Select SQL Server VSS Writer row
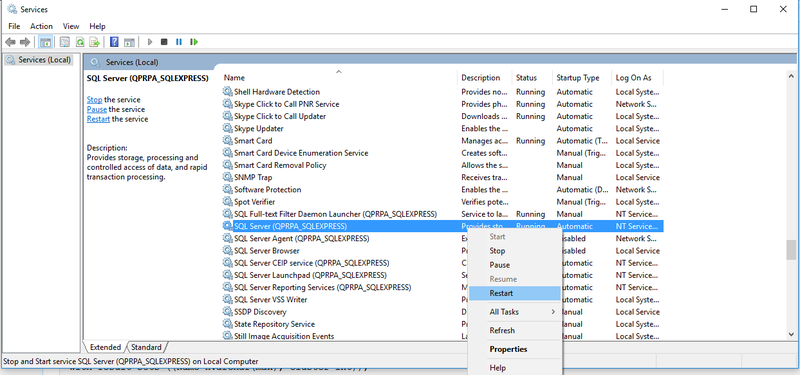The image size is (800, 375). tap(443, 299)
